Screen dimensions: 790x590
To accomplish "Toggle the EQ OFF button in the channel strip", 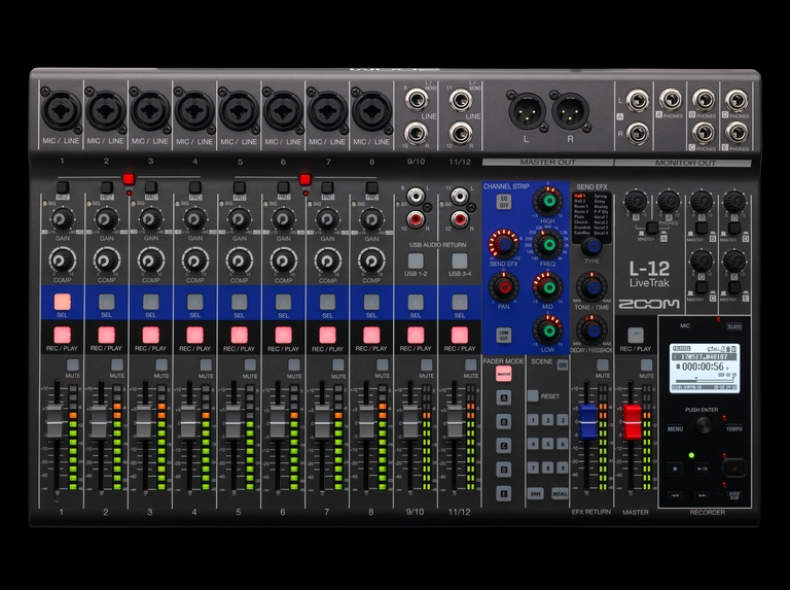I will click(x=503, y=202).
